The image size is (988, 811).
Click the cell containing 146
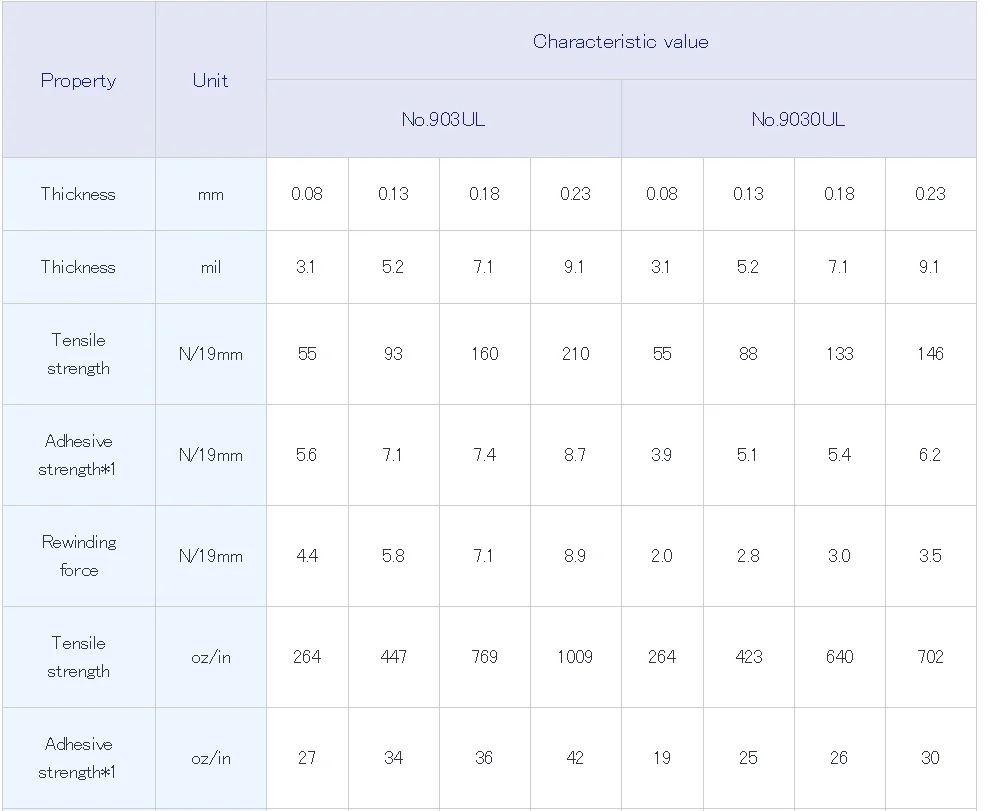tap(930, 354)
